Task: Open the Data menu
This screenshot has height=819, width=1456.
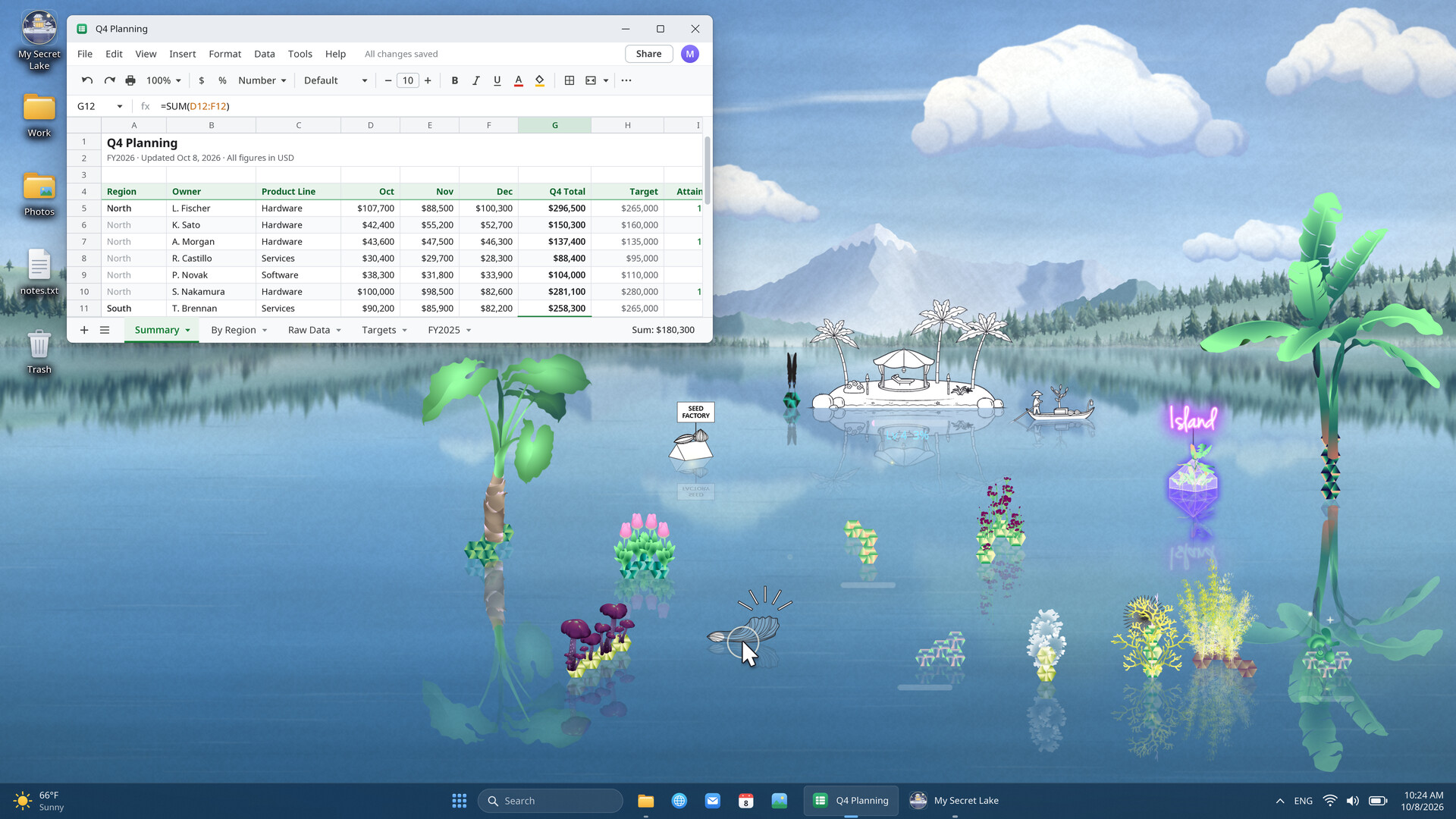Action: pyautogui.click(x=265, y=54)
